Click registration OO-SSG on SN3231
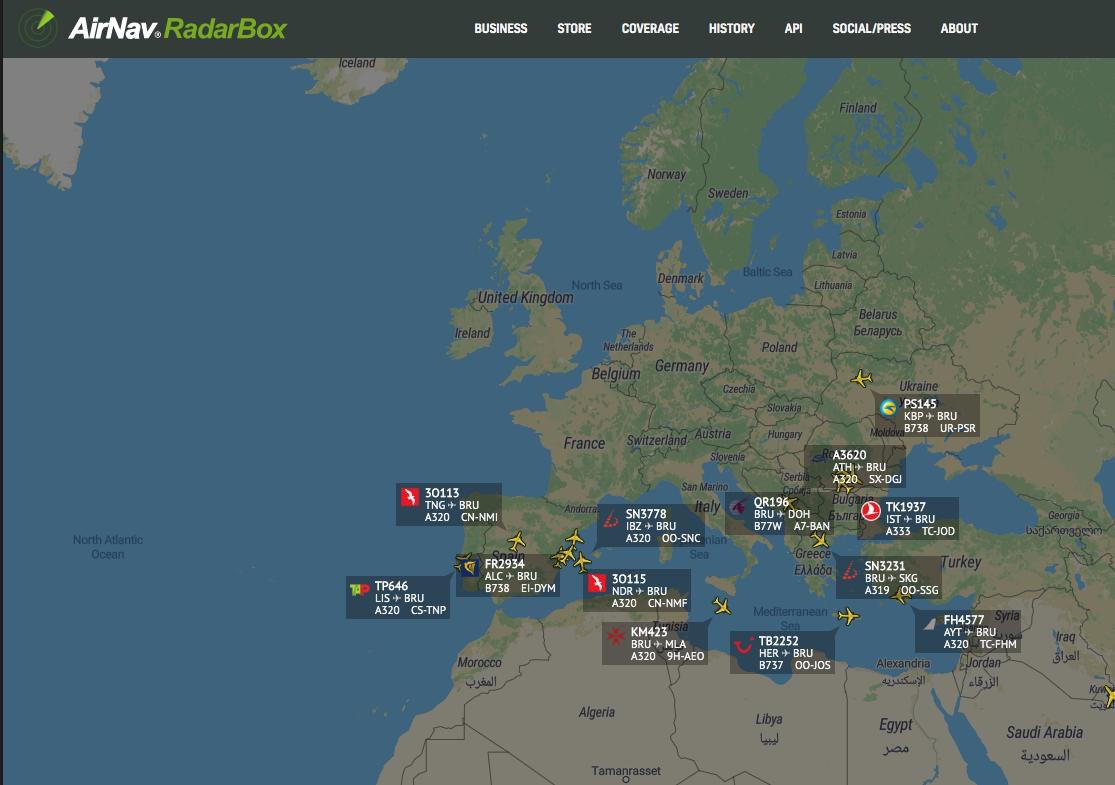1115x785 pixels. 919,590
